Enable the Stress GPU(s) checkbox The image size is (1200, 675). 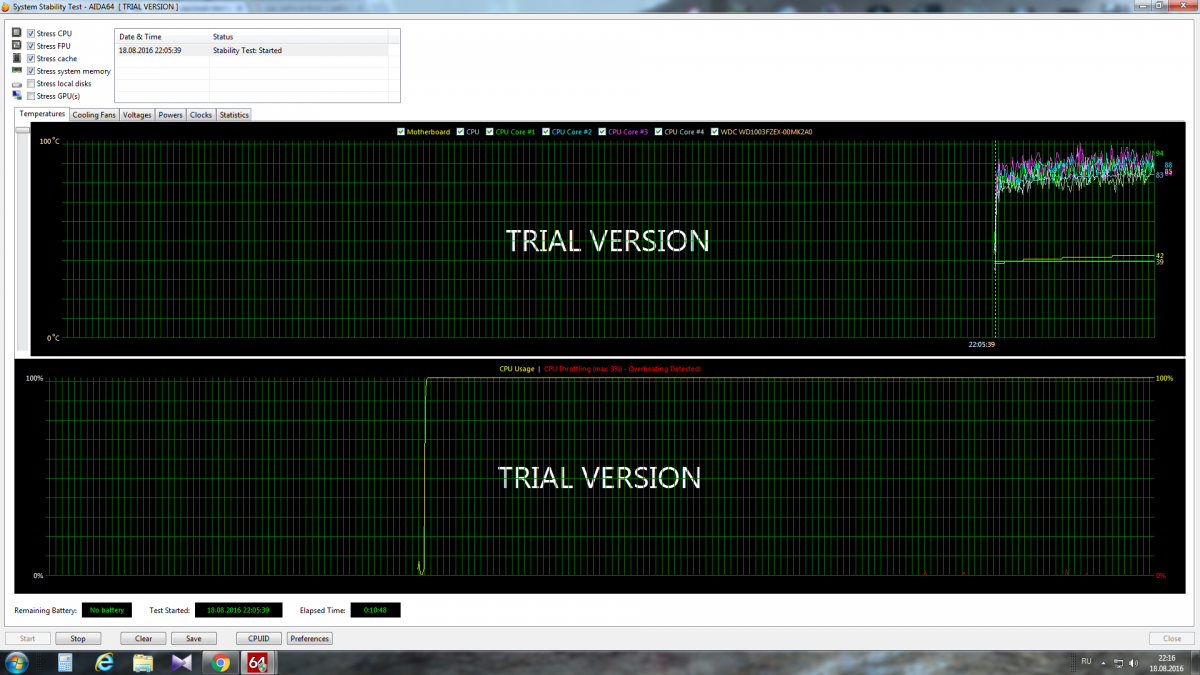pos(30,96)
